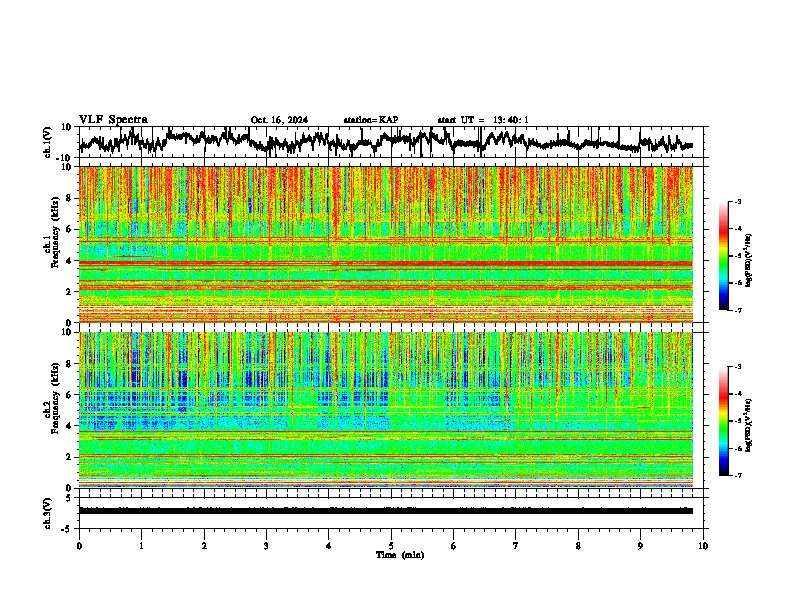
Task: Click the ch.1(V) axis label
Action: point(48,142)
